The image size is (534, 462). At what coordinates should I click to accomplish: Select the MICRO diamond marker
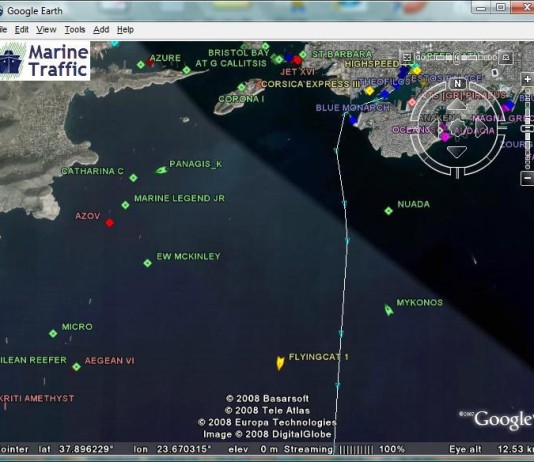pos(53,333)
